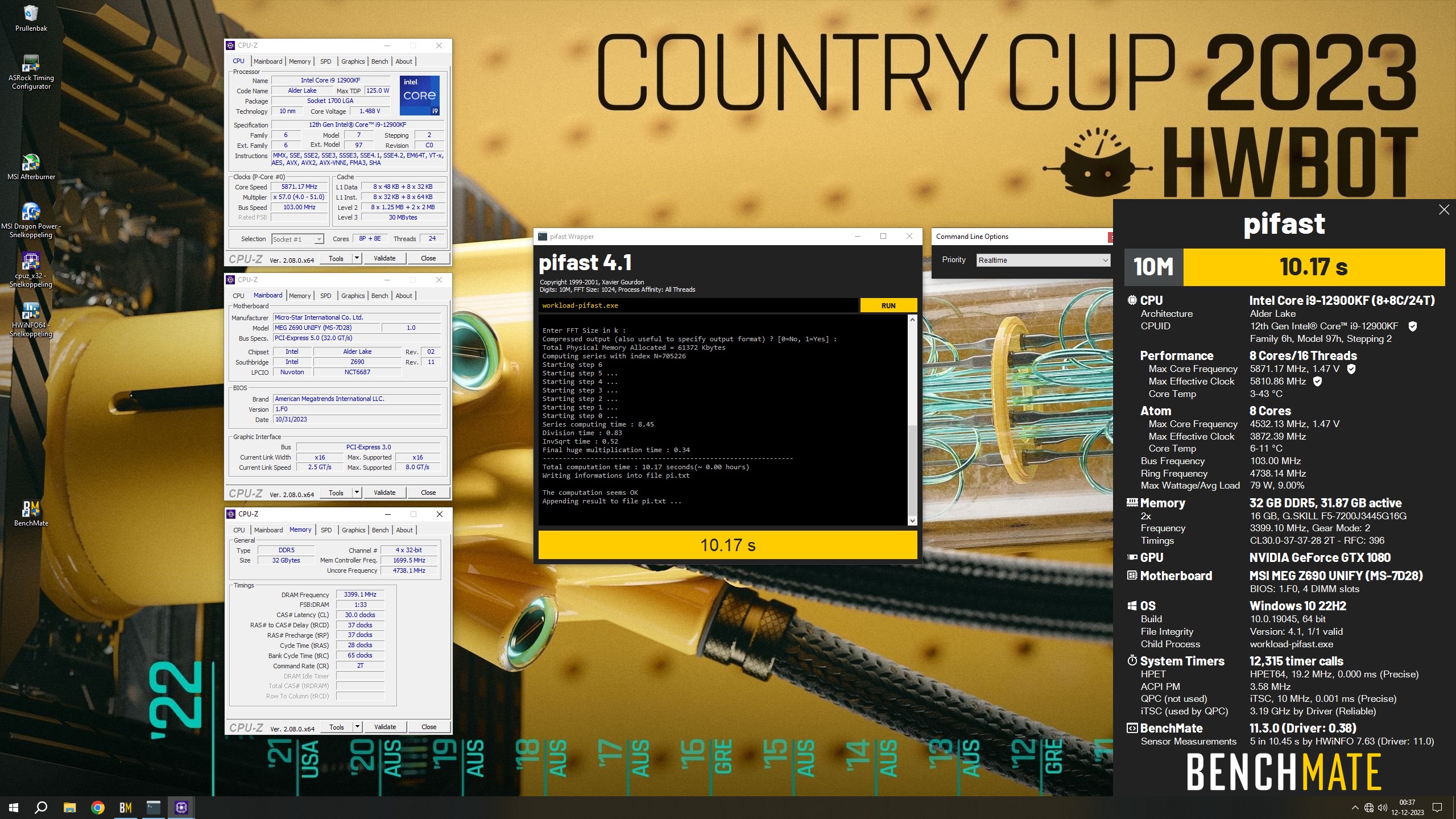Open File Explorer from taskbar
1456x819 pixels.
[x=69, y=807]
